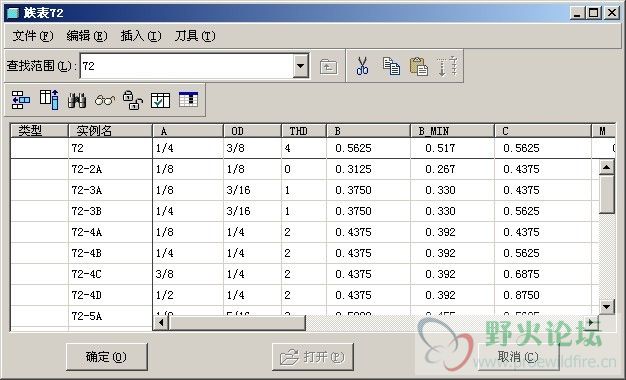
Task: Click the lock/unlock instance icon
Action: (x=133, y=100)
